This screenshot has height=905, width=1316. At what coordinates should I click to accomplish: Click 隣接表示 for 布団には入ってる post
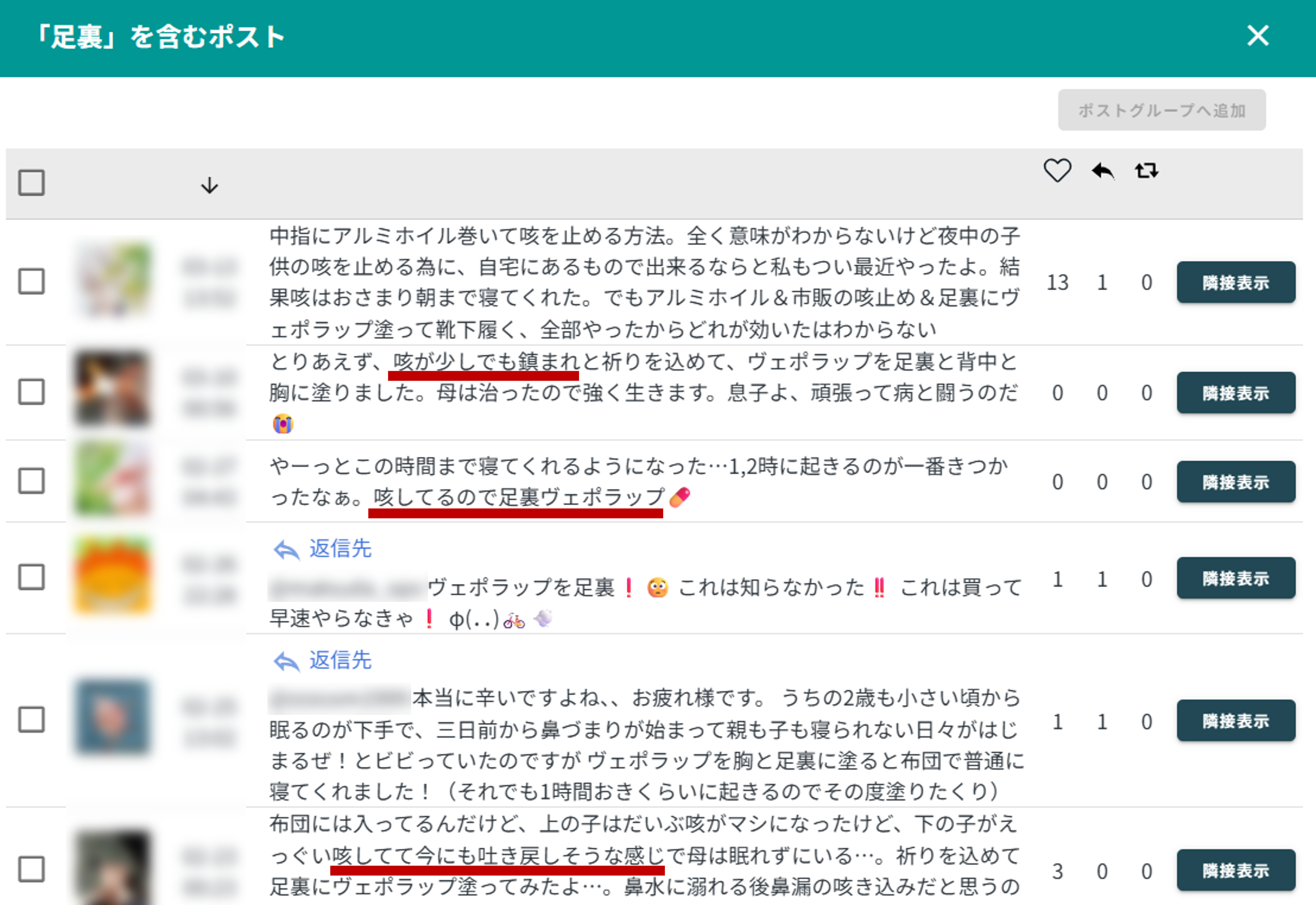[1236, 870]
